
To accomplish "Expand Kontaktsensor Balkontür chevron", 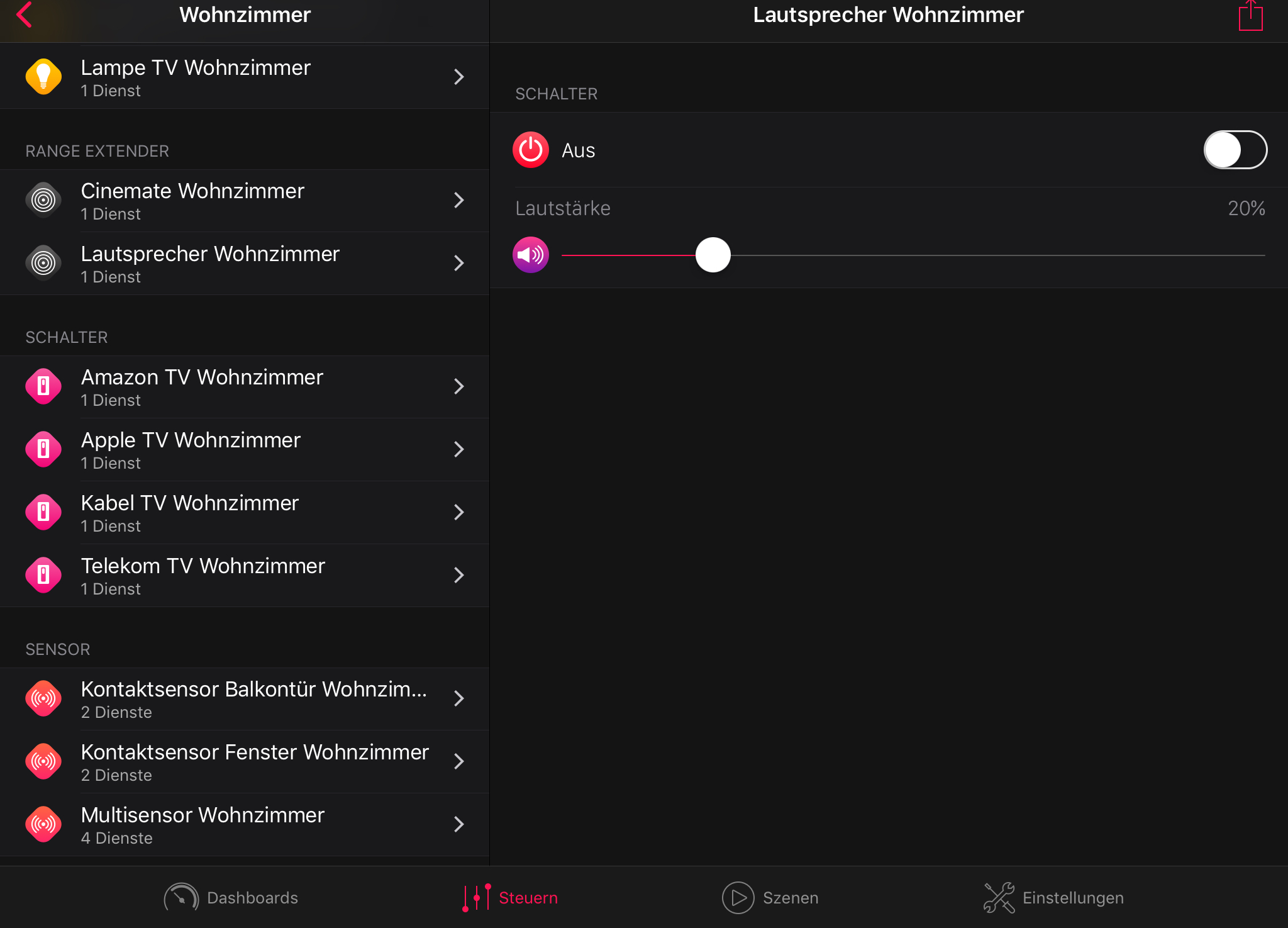I will pos(458,698).
